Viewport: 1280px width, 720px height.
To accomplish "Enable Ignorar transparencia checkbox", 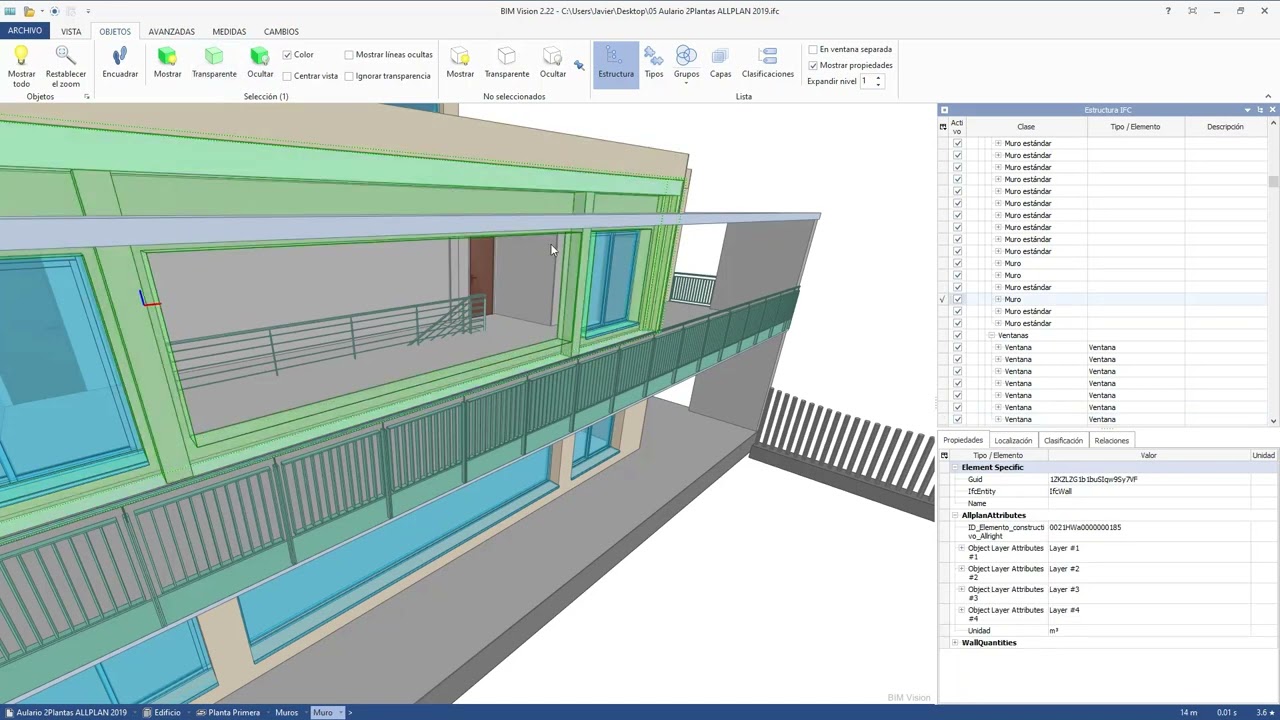I will pos(349,76).
